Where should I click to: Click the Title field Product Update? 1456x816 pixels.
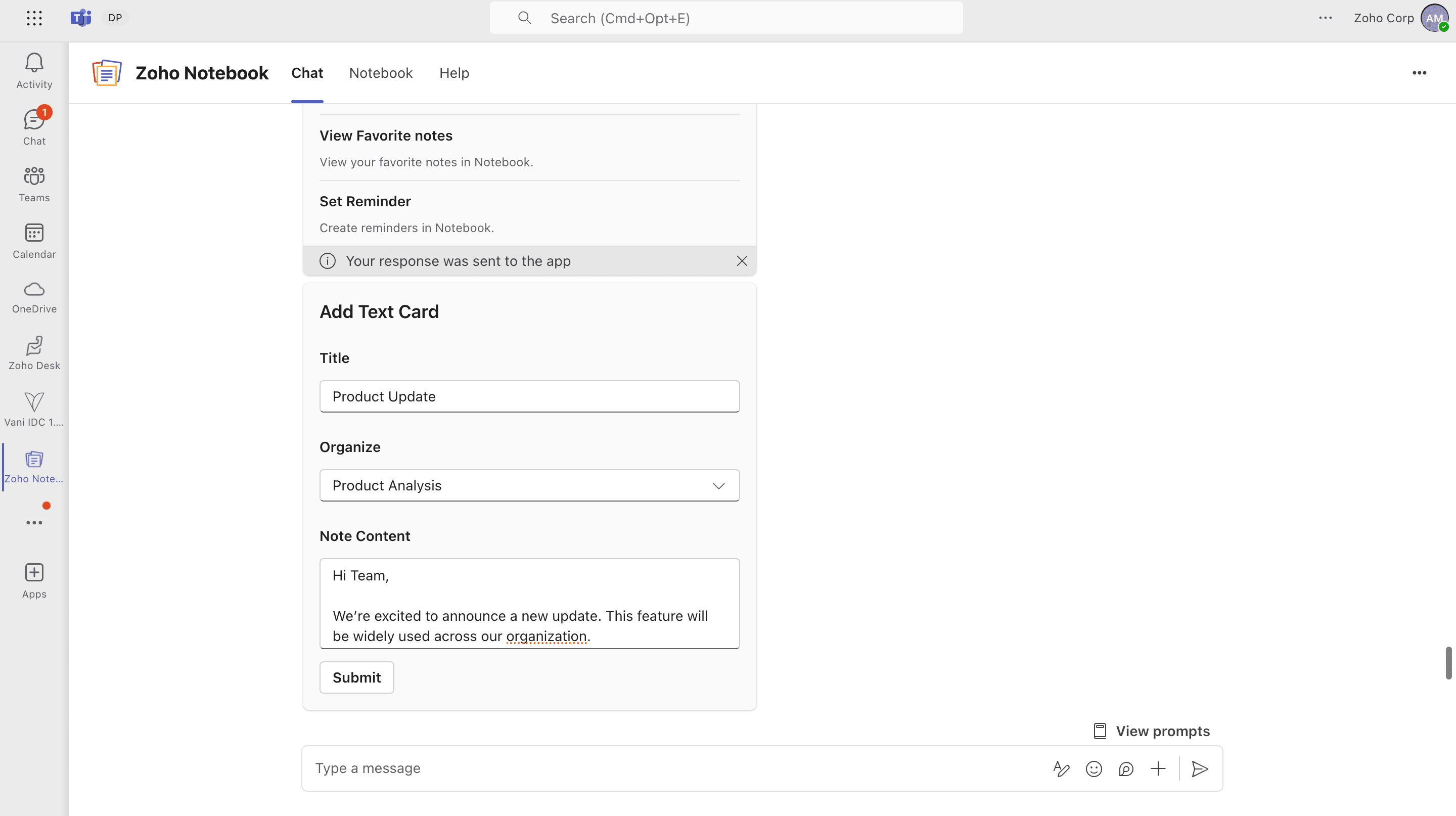tap(529, 396)
